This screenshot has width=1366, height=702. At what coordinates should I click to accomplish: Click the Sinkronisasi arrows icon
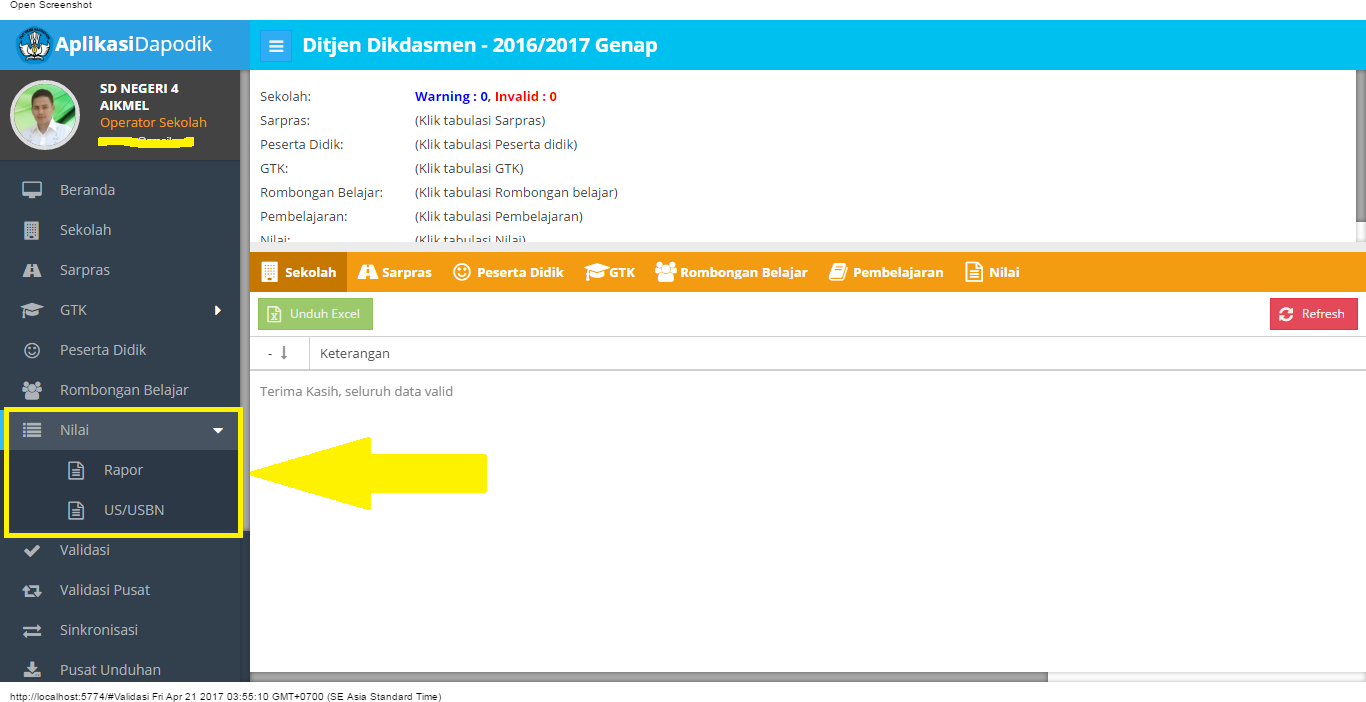coord(32,630)
